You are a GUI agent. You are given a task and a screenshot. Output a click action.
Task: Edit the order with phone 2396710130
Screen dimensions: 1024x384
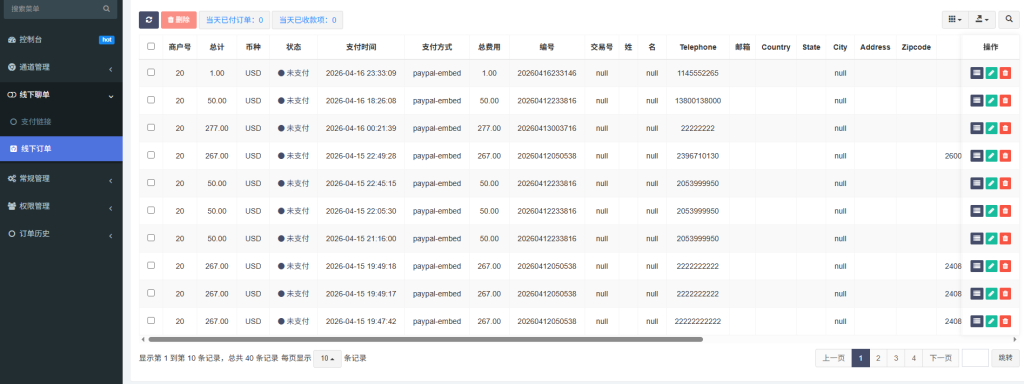point(991,155)
